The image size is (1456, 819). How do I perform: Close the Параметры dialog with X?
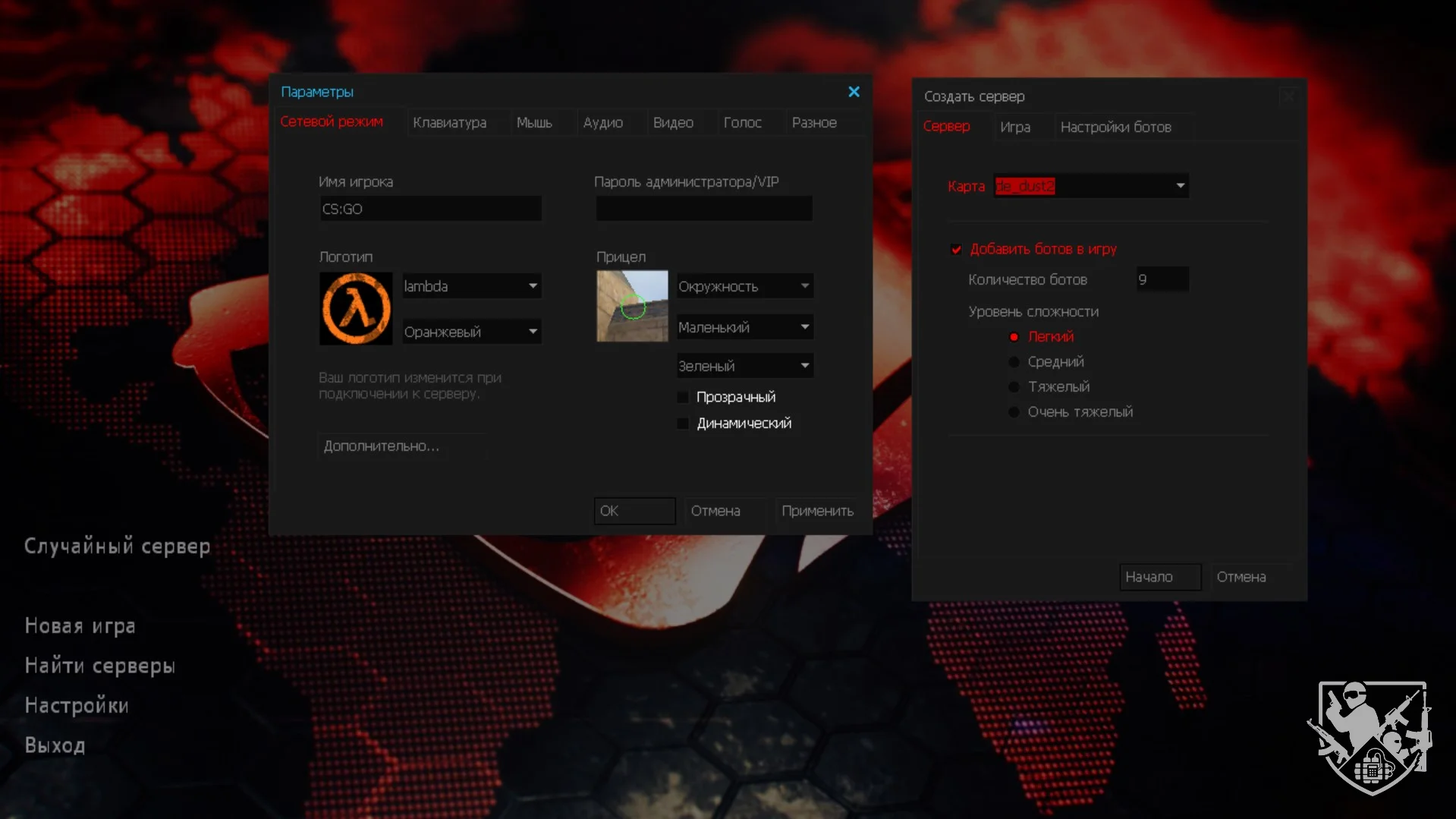tap(854, 92)
